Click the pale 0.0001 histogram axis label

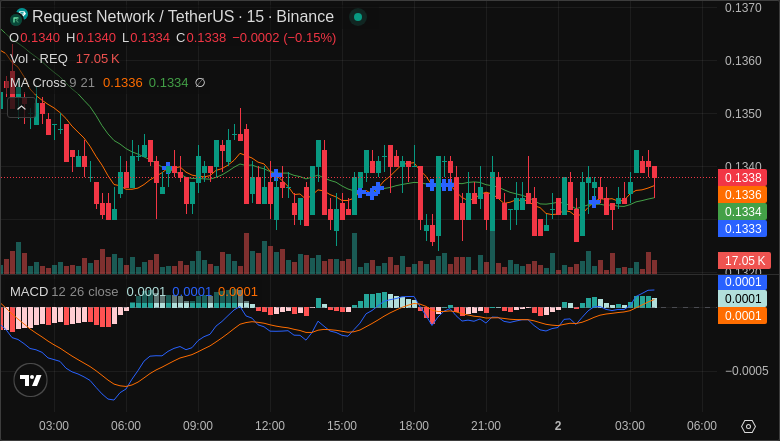(742, 298)
